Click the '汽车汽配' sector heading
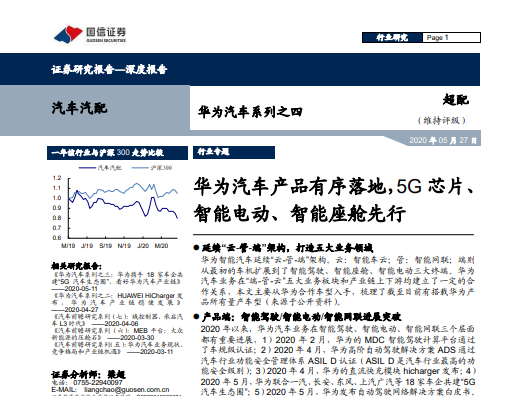Viewport: 514px width, 396px height. [x=79, y=108]
